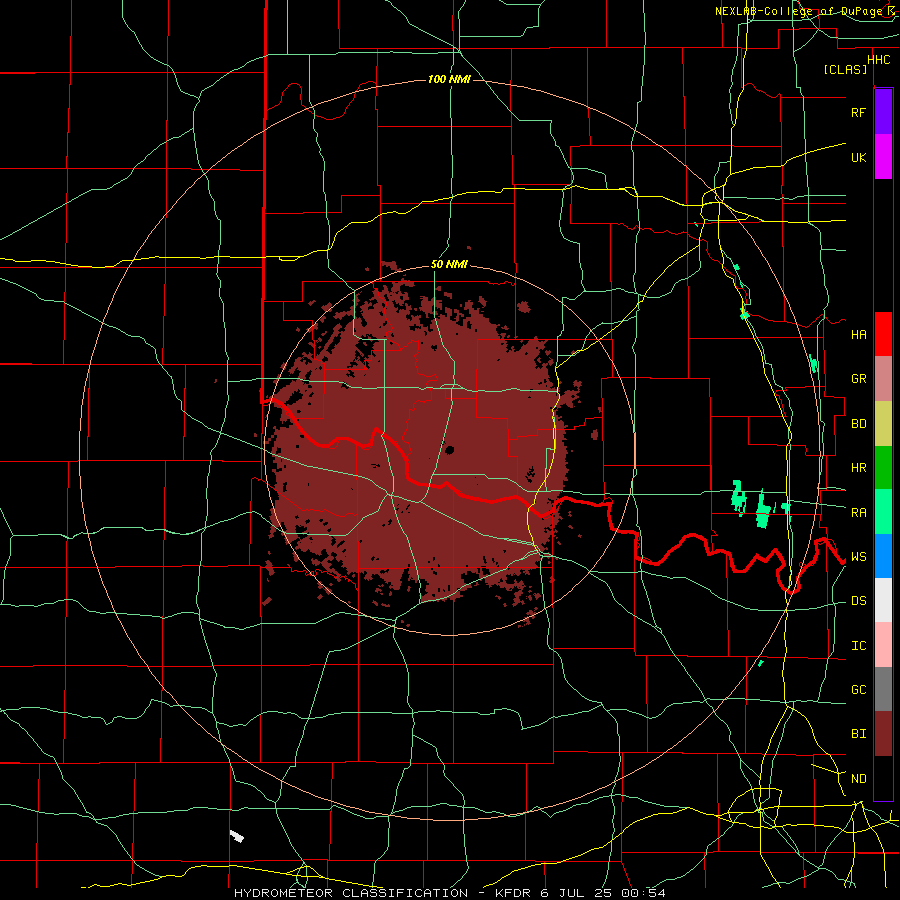
Task: Select the dusty pink GR graupel swatch
Action: pos(883,379)
